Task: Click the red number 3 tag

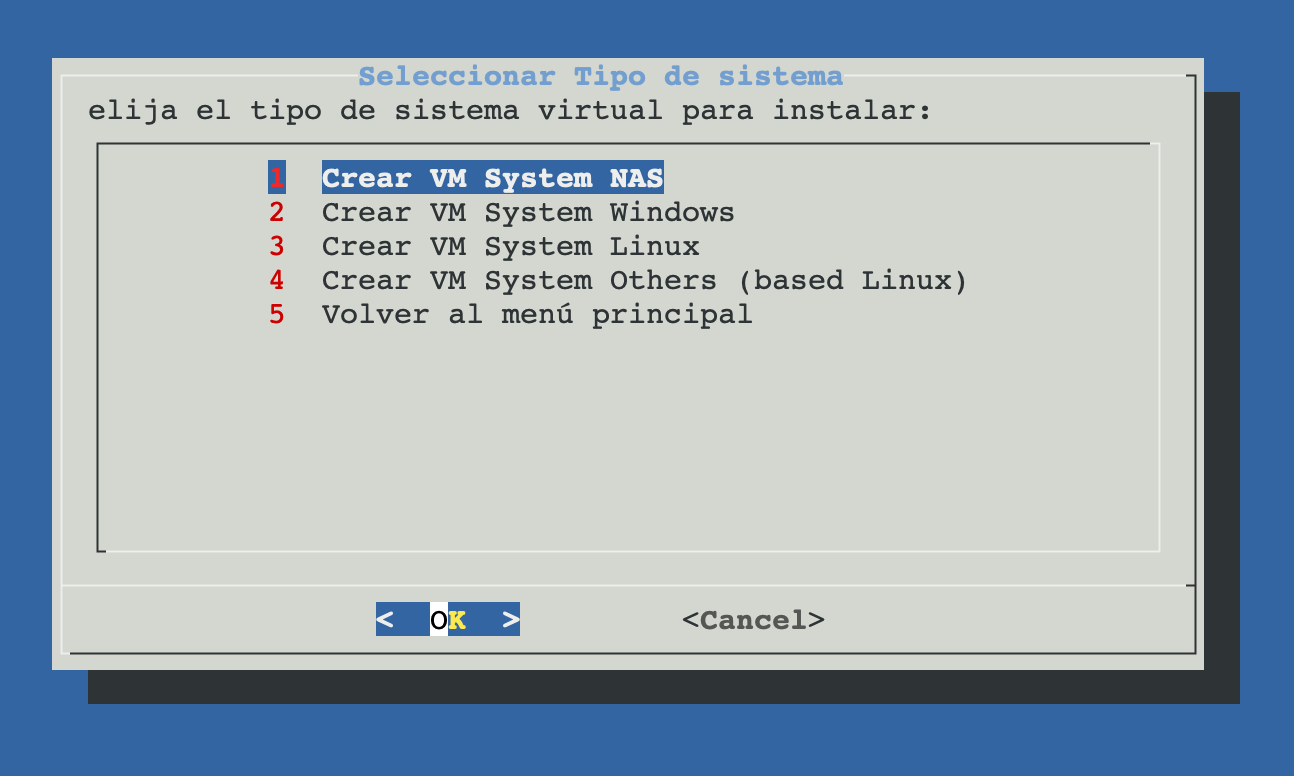Action: pos(277,247)
